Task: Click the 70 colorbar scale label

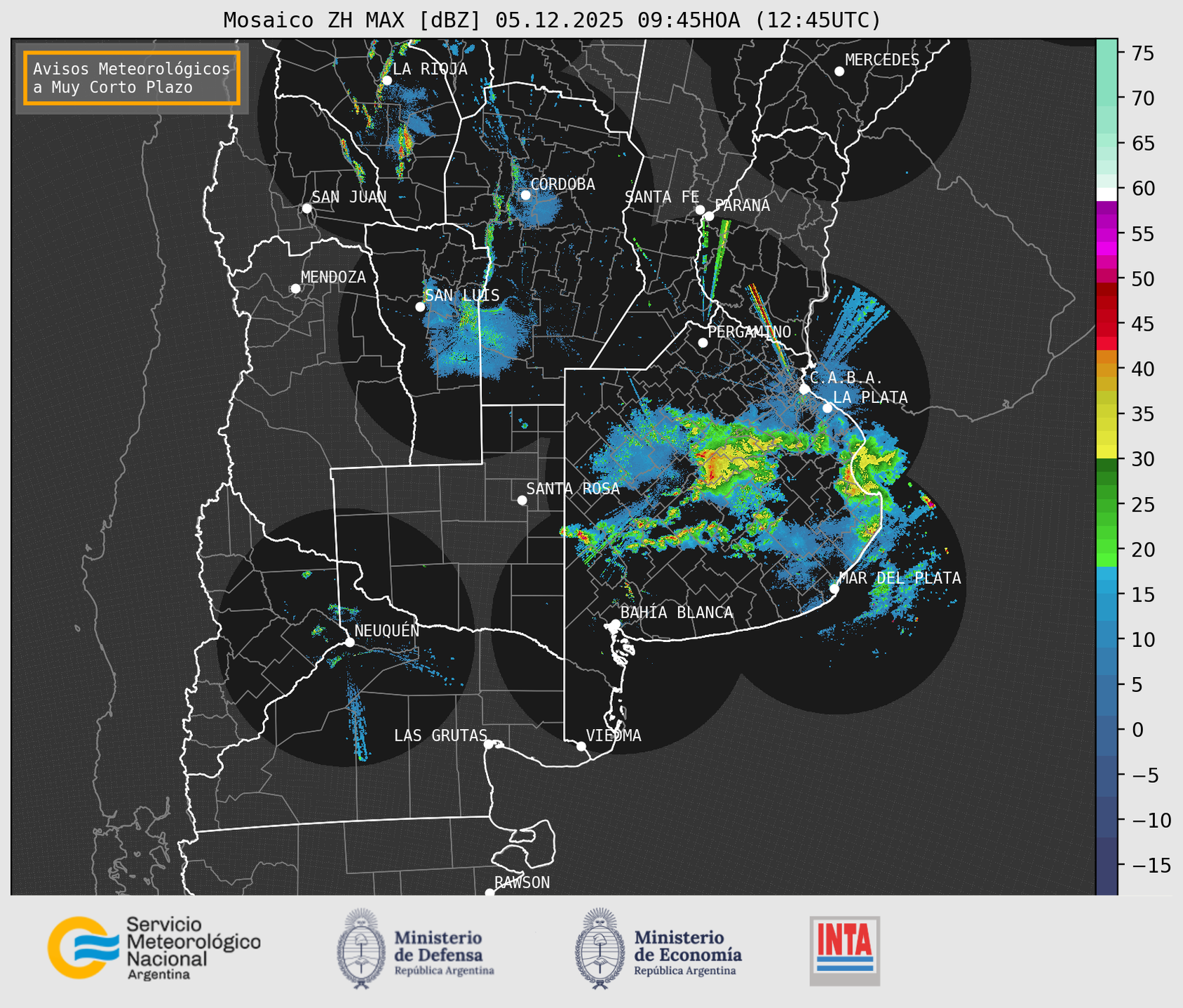Action: coord(1142,98)
